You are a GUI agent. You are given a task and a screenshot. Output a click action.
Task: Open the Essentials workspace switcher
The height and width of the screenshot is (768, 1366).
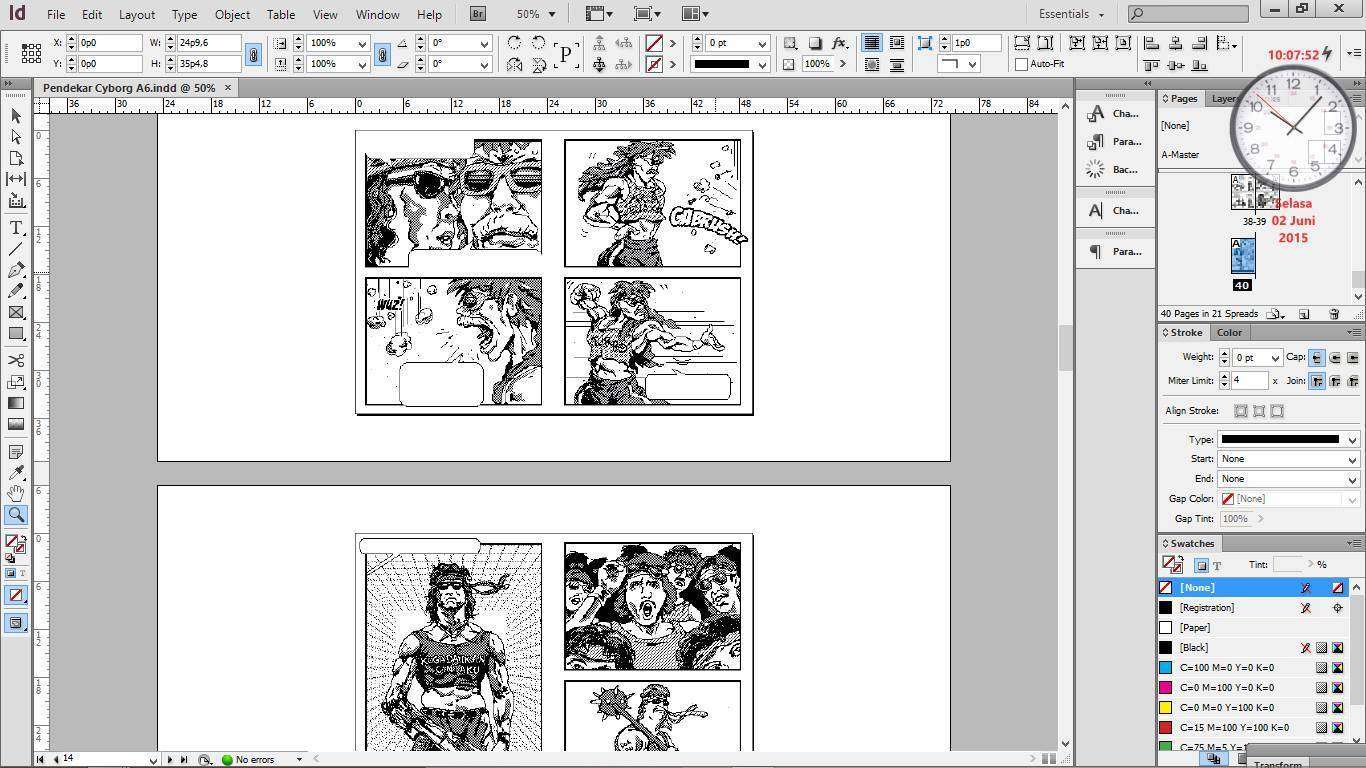(x=1071, y=14)
